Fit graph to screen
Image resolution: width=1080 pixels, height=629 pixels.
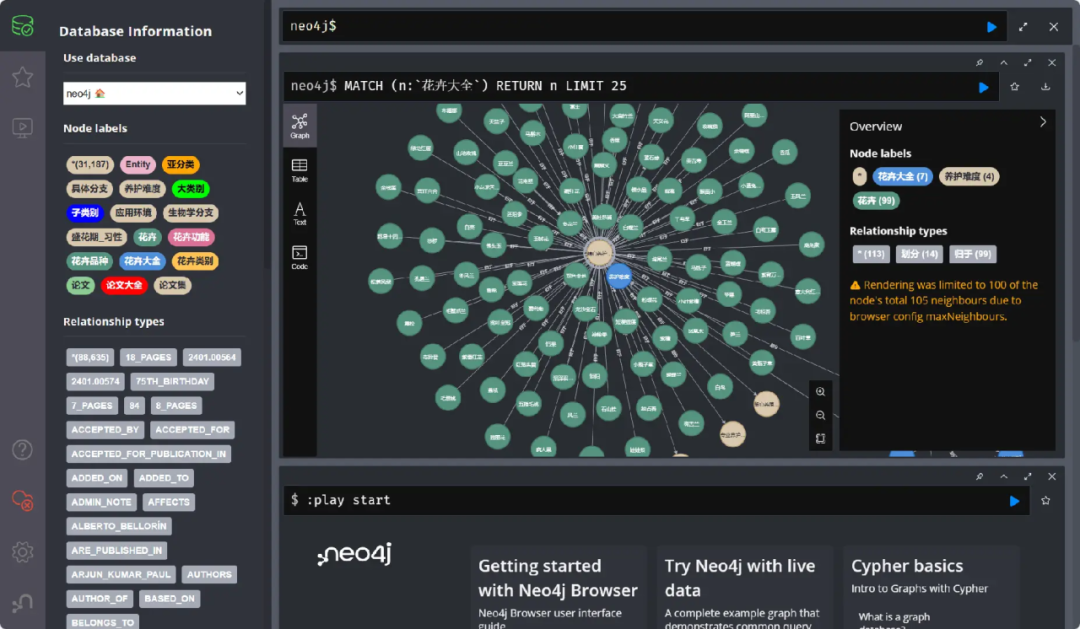tap(820, 439)
